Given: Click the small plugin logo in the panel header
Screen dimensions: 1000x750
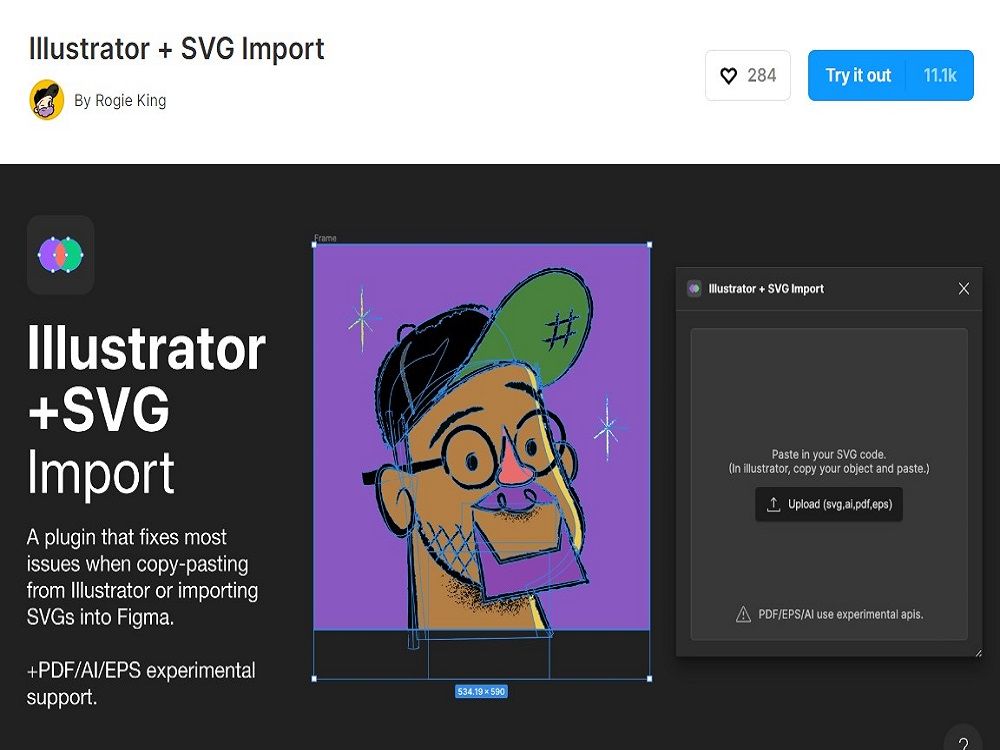Looking at the screenshot, I should click(x=695, y=289).
